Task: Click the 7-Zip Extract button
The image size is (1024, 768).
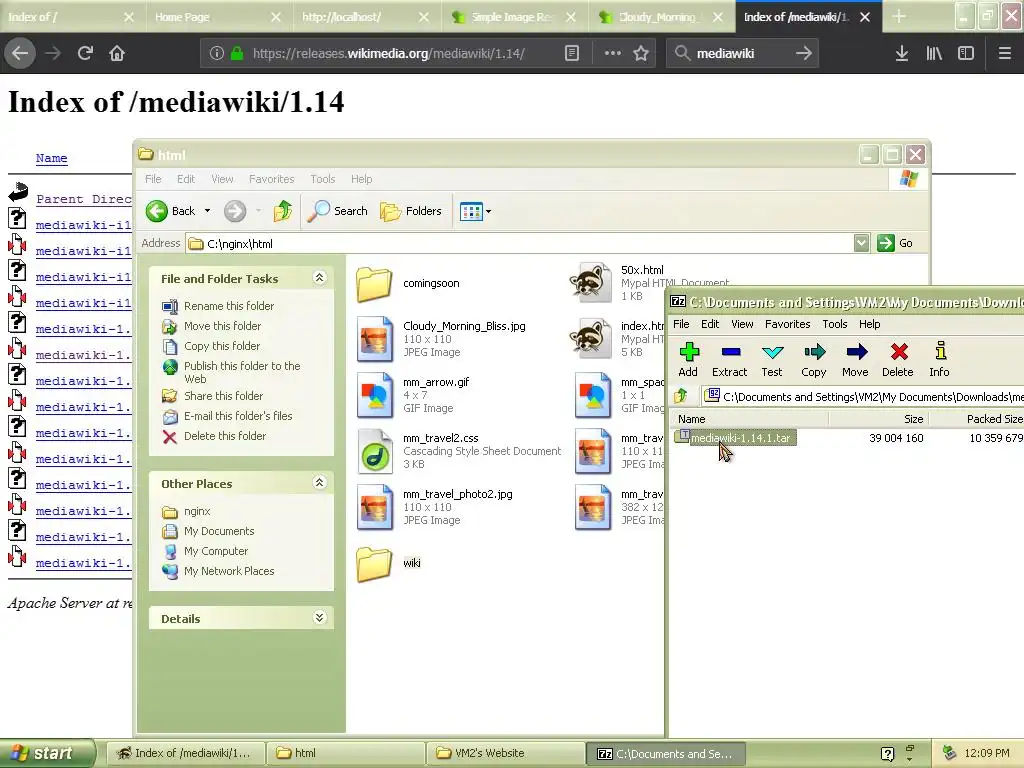Action: point(729,359)
